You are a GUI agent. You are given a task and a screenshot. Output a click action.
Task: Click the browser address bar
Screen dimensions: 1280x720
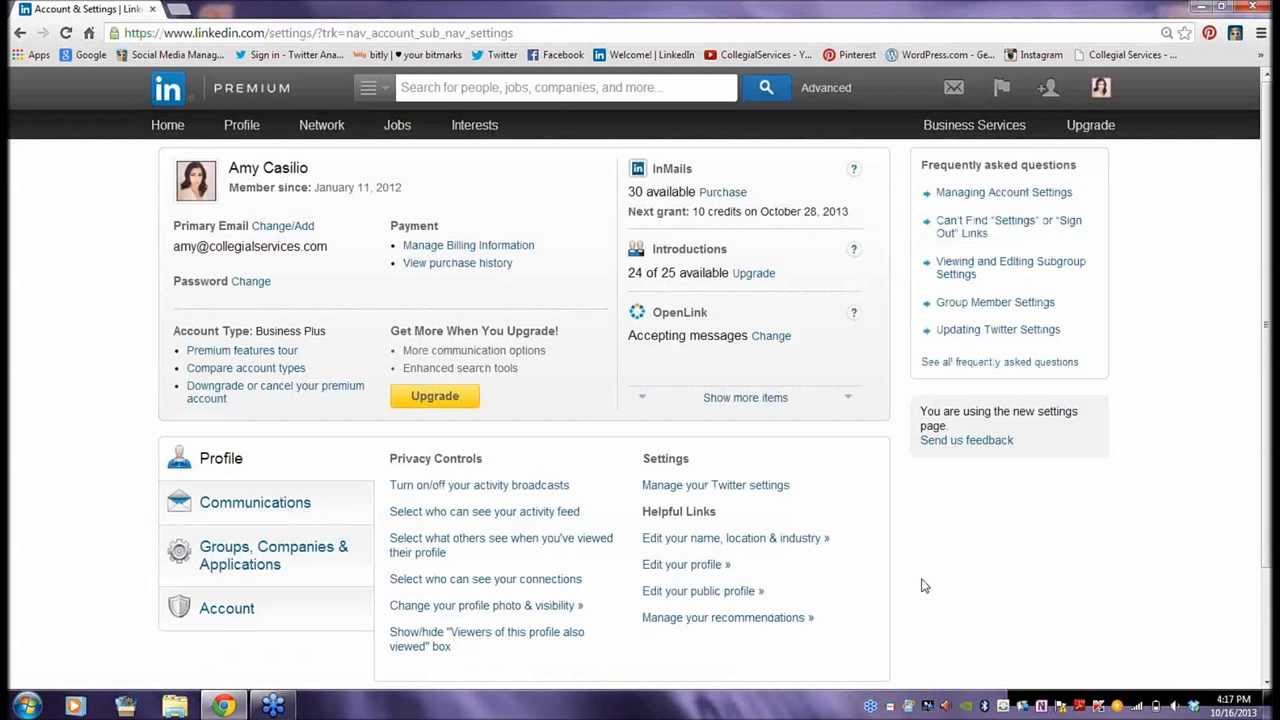coord(635,33)
